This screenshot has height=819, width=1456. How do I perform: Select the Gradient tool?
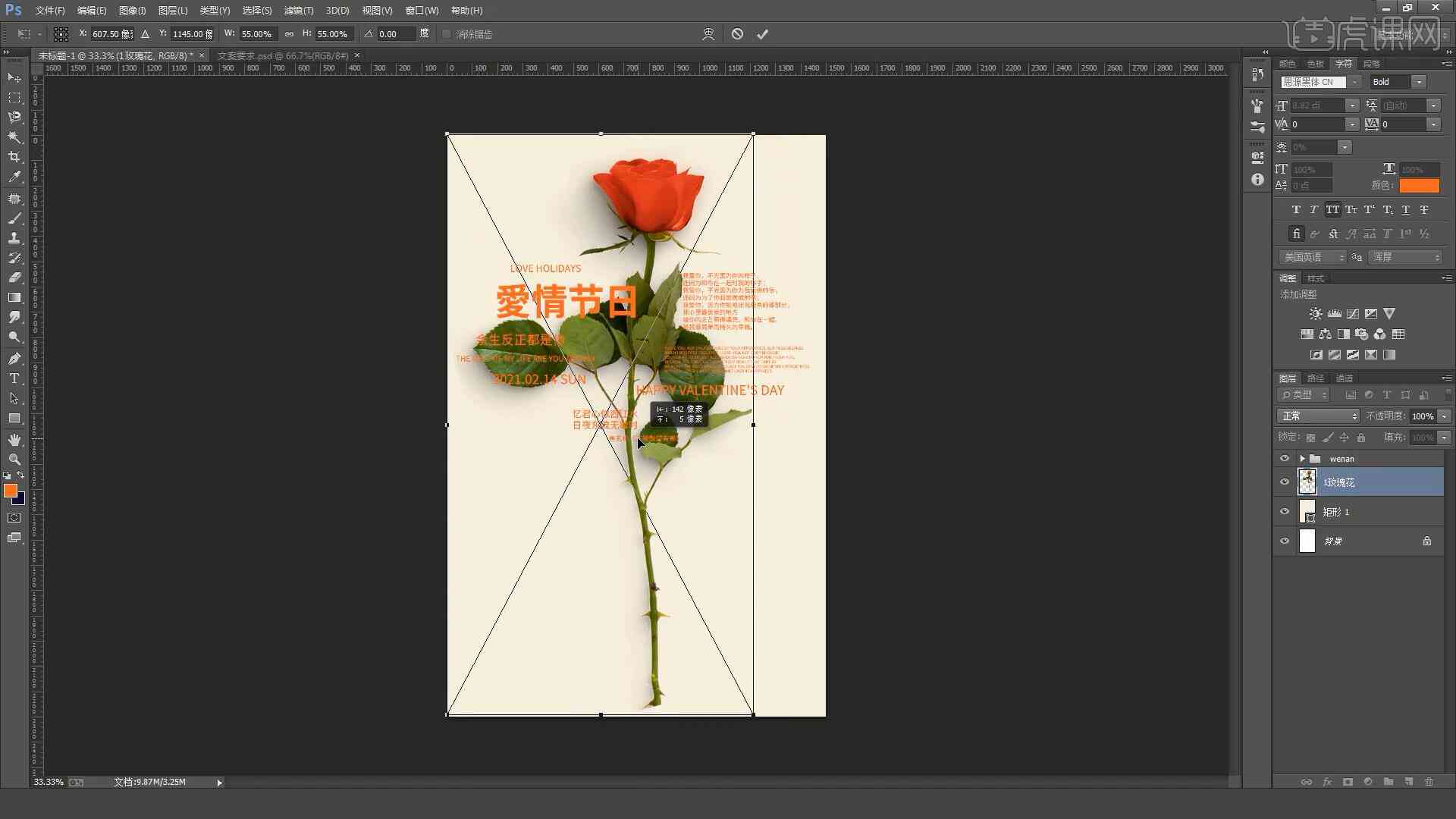pyautogui.click(x=14, y=297)
